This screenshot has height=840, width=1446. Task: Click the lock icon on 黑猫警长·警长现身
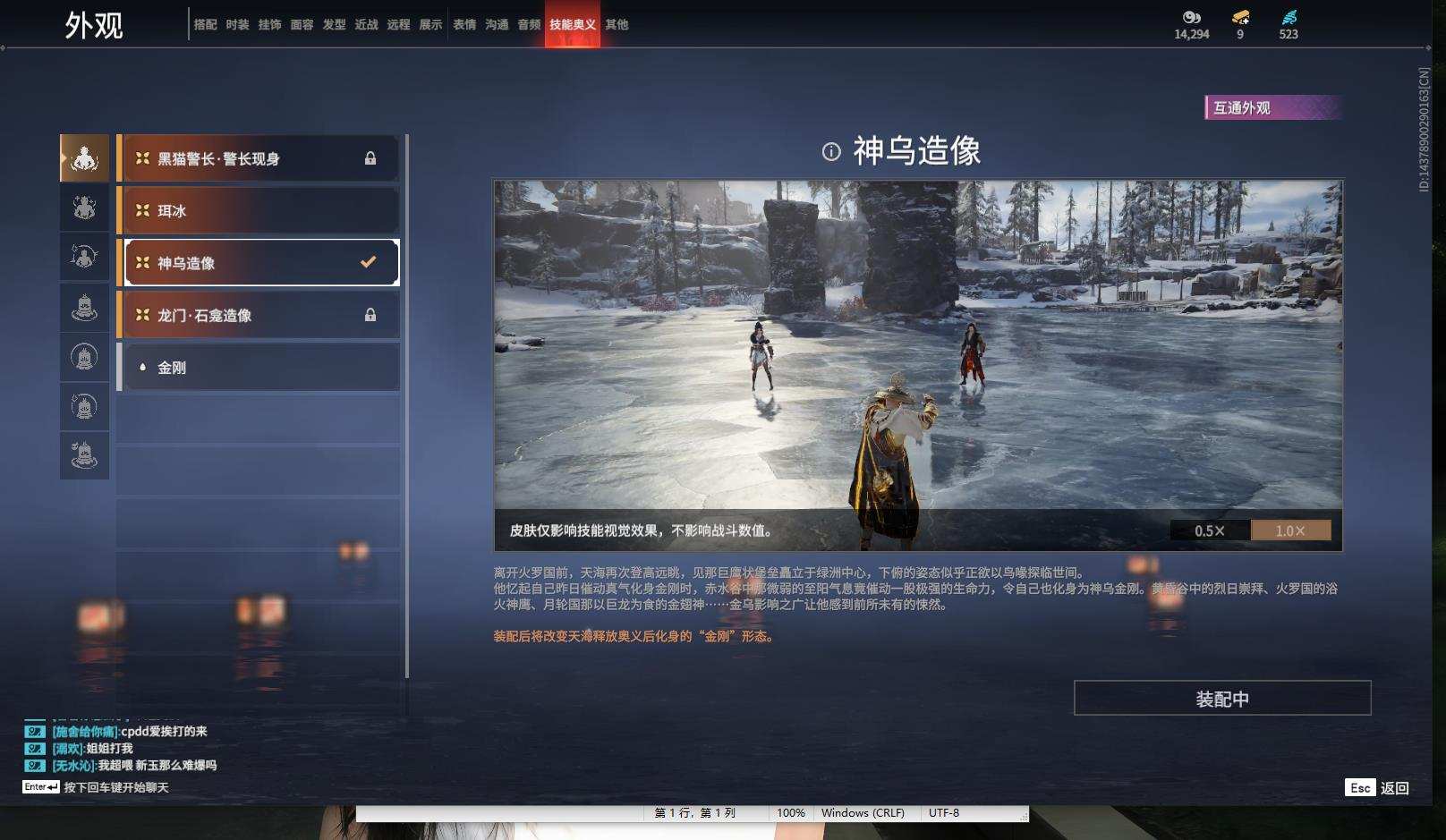370,158
